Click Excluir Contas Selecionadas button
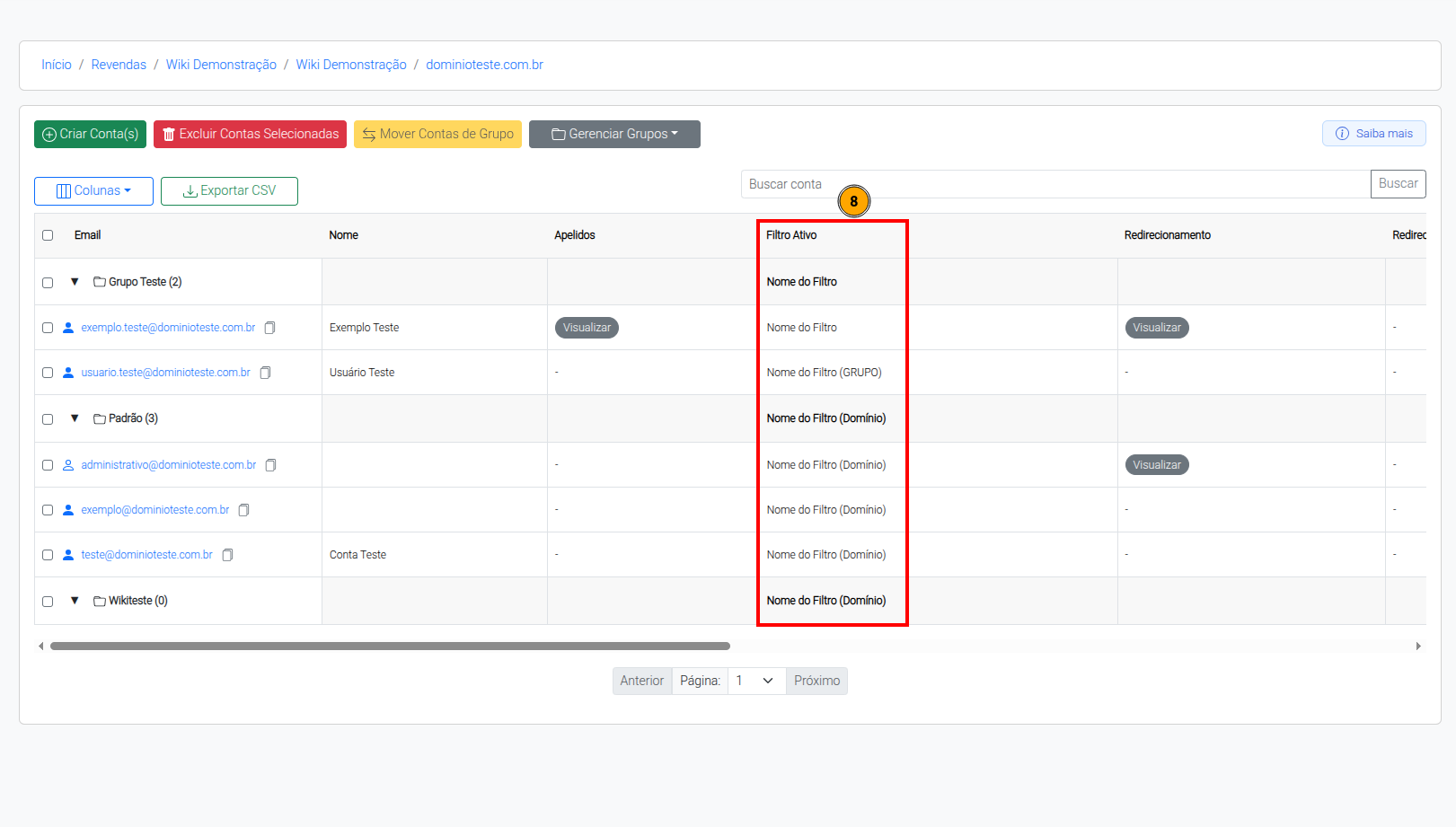The width and height of the screenshot is (1456, 827). 250,134
